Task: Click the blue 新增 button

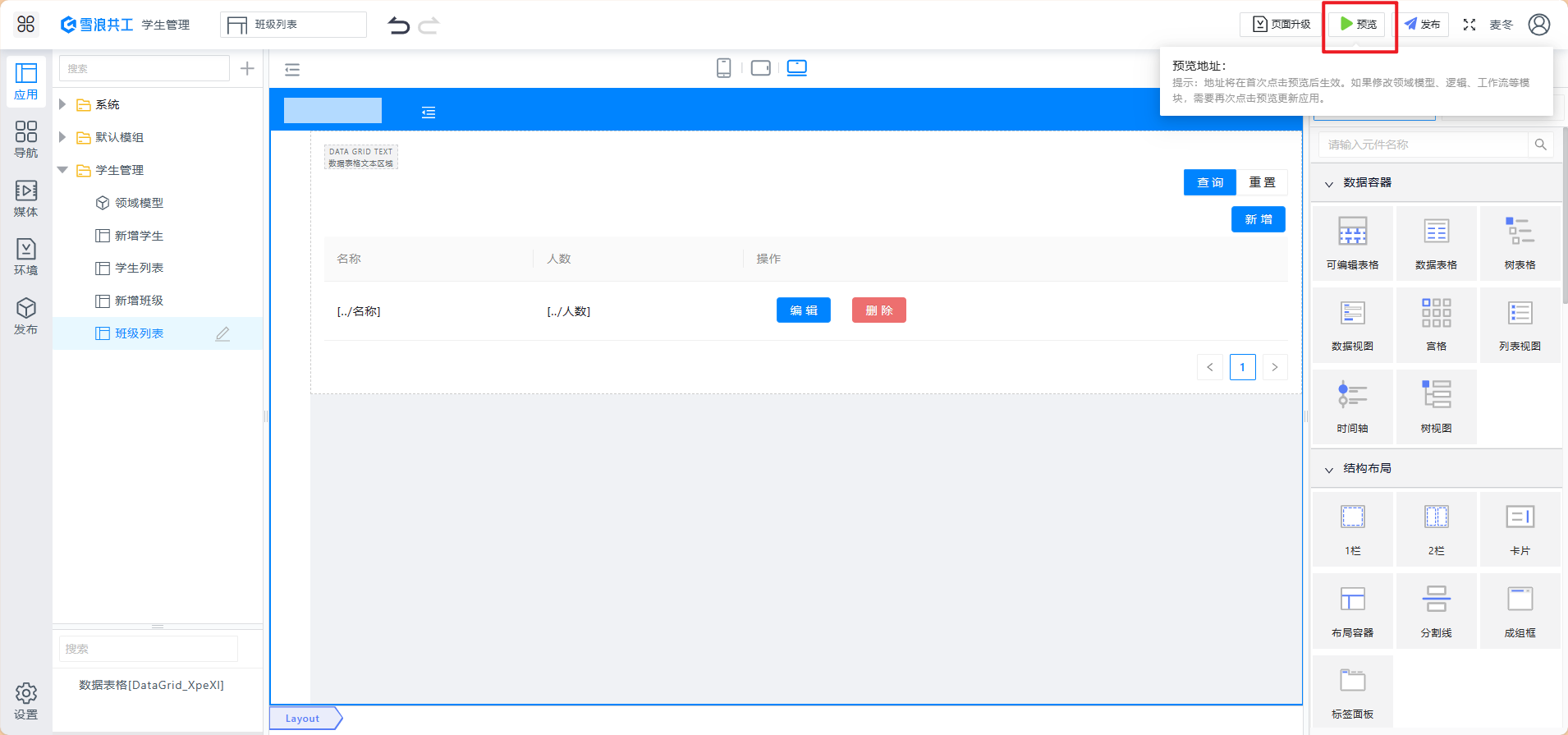Action: pyautogui.click(x=1258, y=219)
